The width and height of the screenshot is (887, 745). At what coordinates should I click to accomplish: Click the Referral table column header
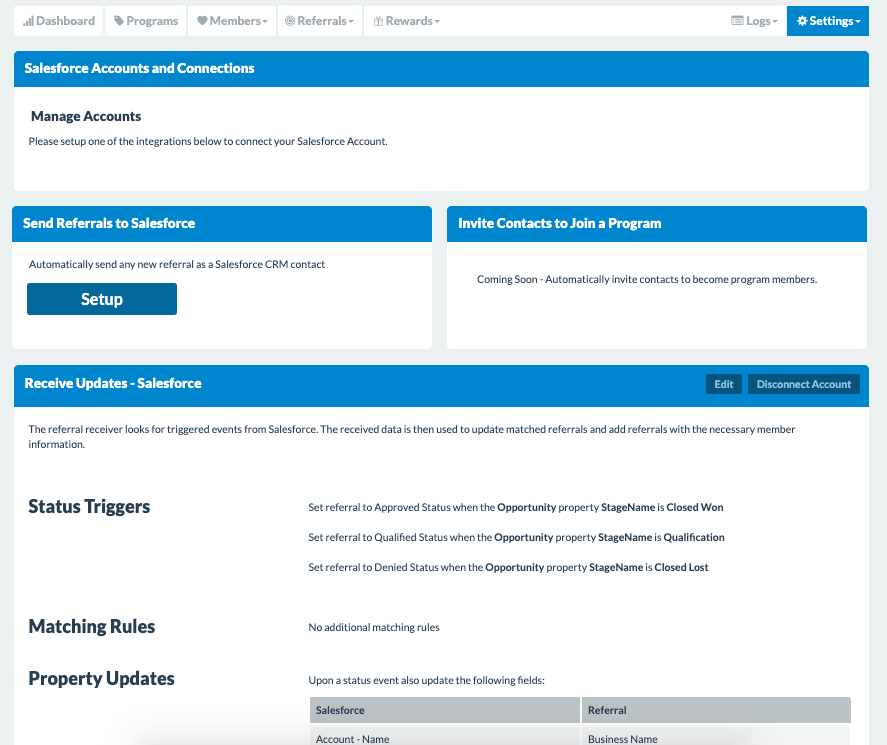[x=716, y=710]
